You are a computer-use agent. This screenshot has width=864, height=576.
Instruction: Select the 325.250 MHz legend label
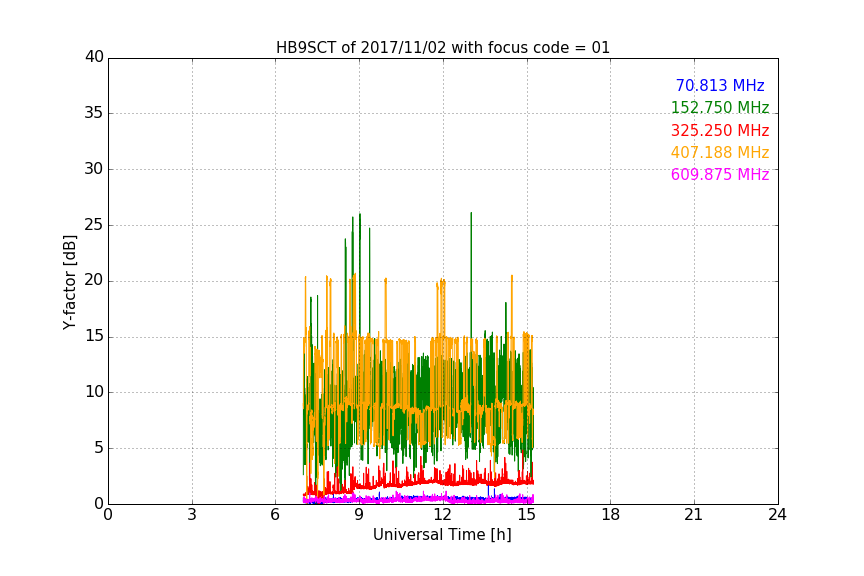pos(720,130)
